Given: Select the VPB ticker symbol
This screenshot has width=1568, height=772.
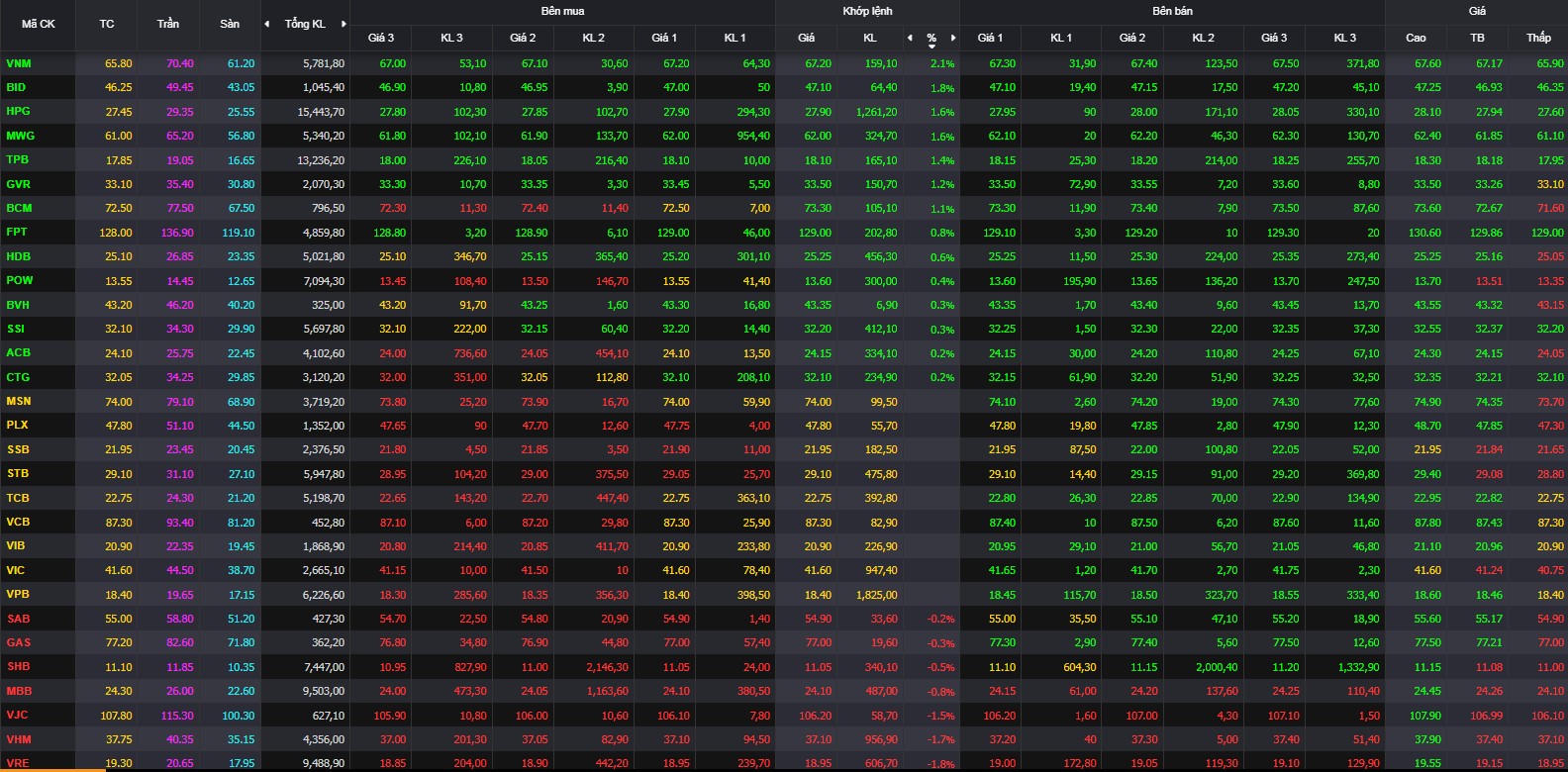Looking at the screenshot, I should pyautogui.click(x=18, y=594).
